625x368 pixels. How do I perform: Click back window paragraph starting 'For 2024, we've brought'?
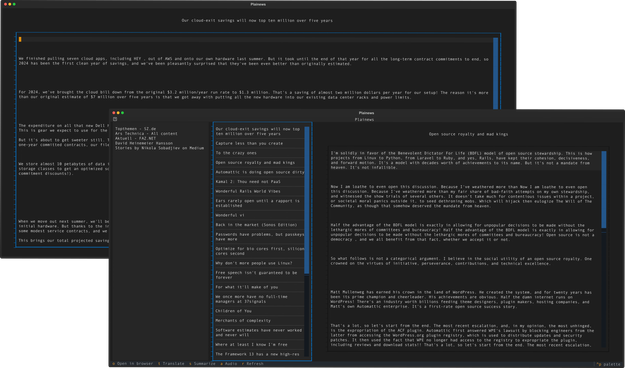(x=254, y=94)
